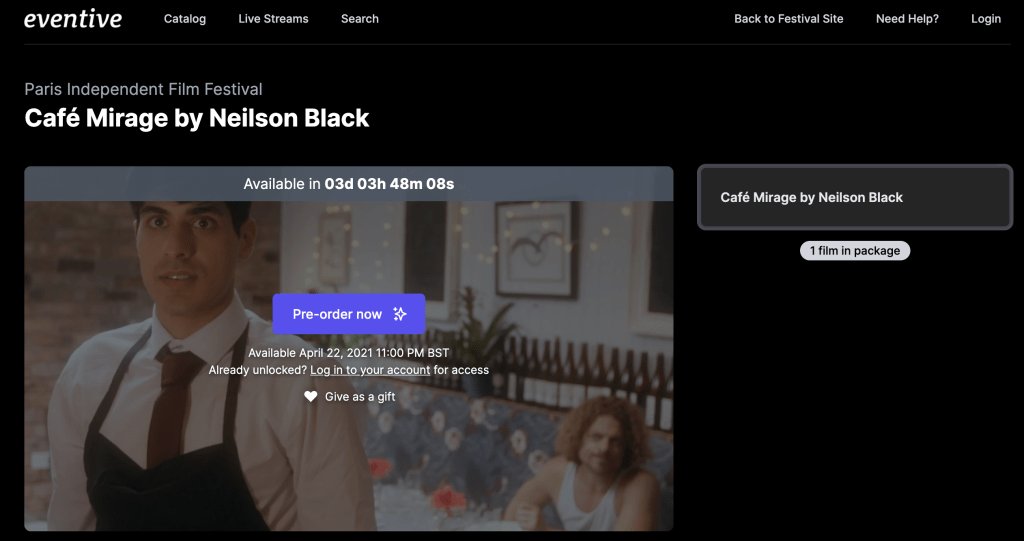1024x541 pixels.
Task: Click the eventive logo
Action: pyautogui.click(x=72, y=19)
